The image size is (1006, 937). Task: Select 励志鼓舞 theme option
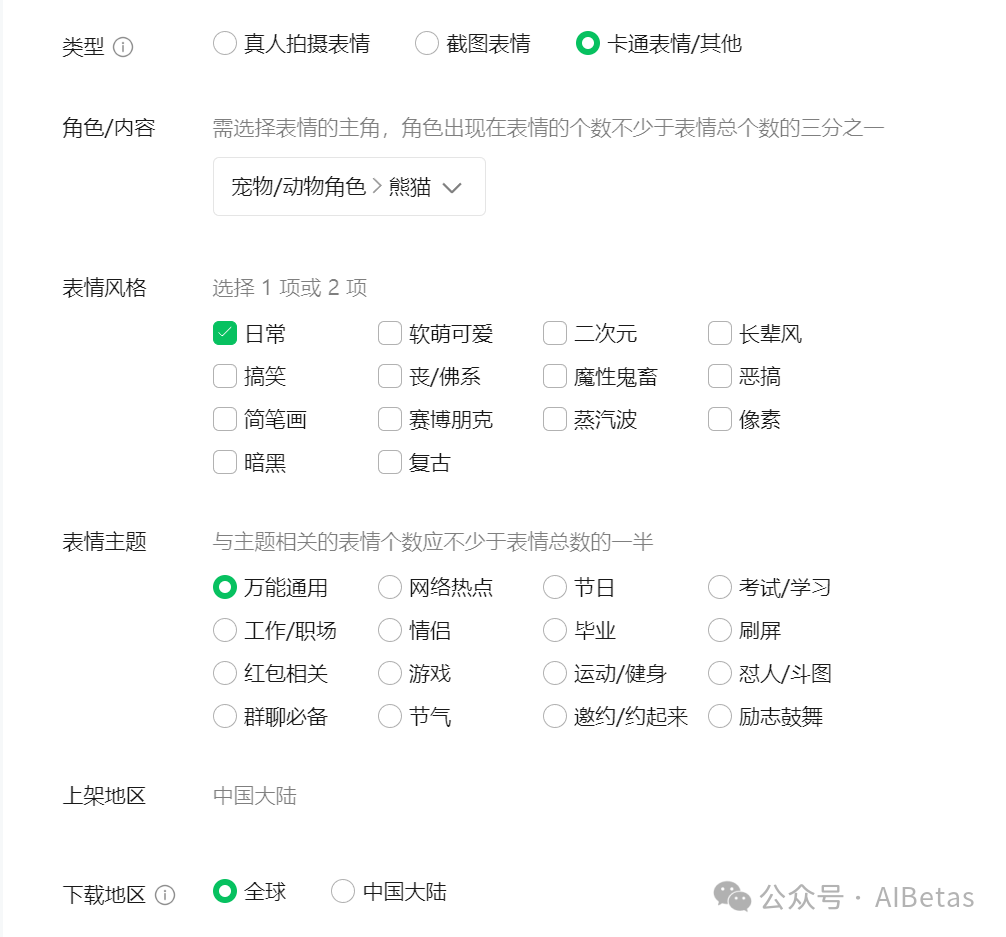pos(719,716)
